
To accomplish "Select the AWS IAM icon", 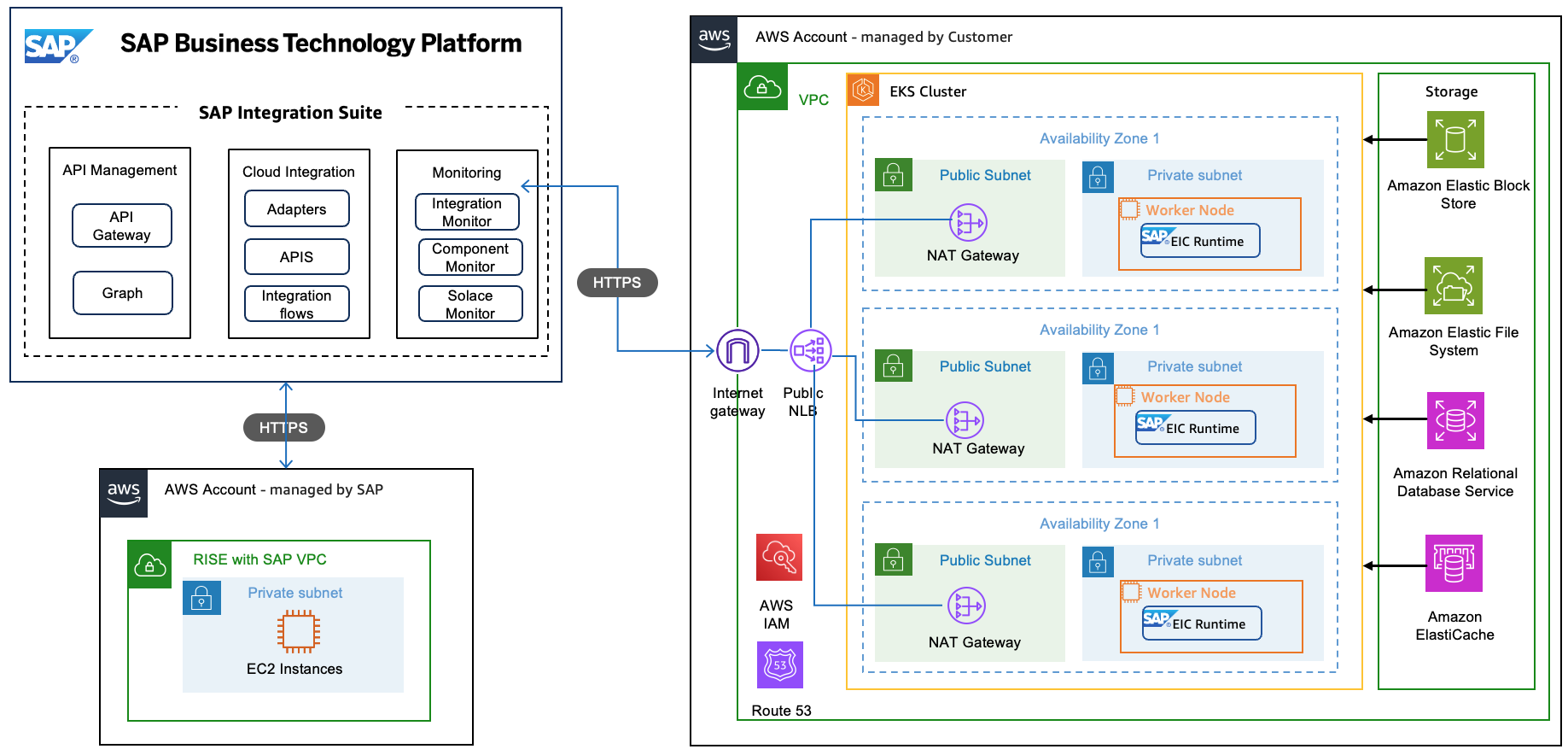I will [x=778, y=558].
